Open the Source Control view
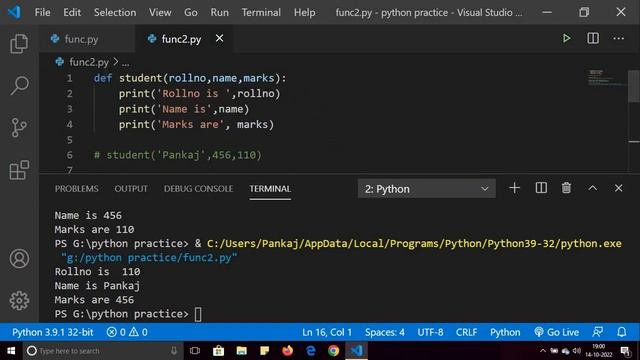Screen dimensions: 640x360 click(19, 127)
